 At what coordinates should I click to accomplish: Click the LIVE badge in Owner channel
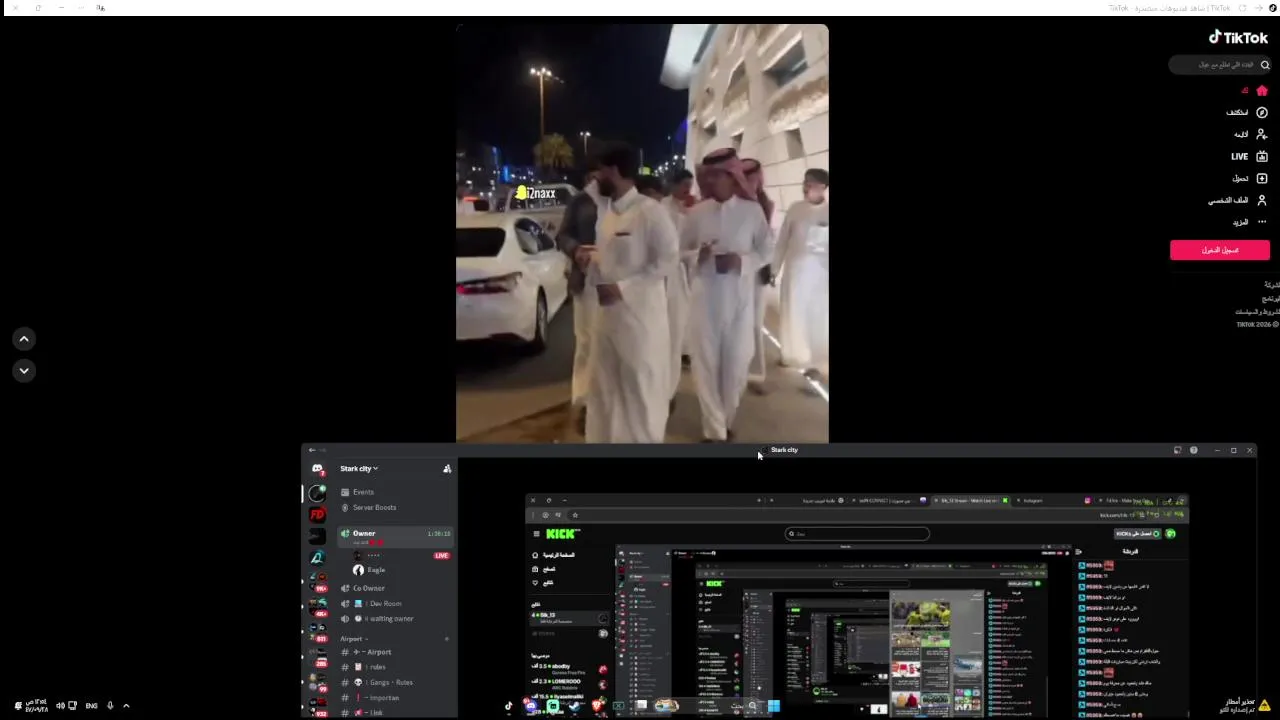(441, 555)
